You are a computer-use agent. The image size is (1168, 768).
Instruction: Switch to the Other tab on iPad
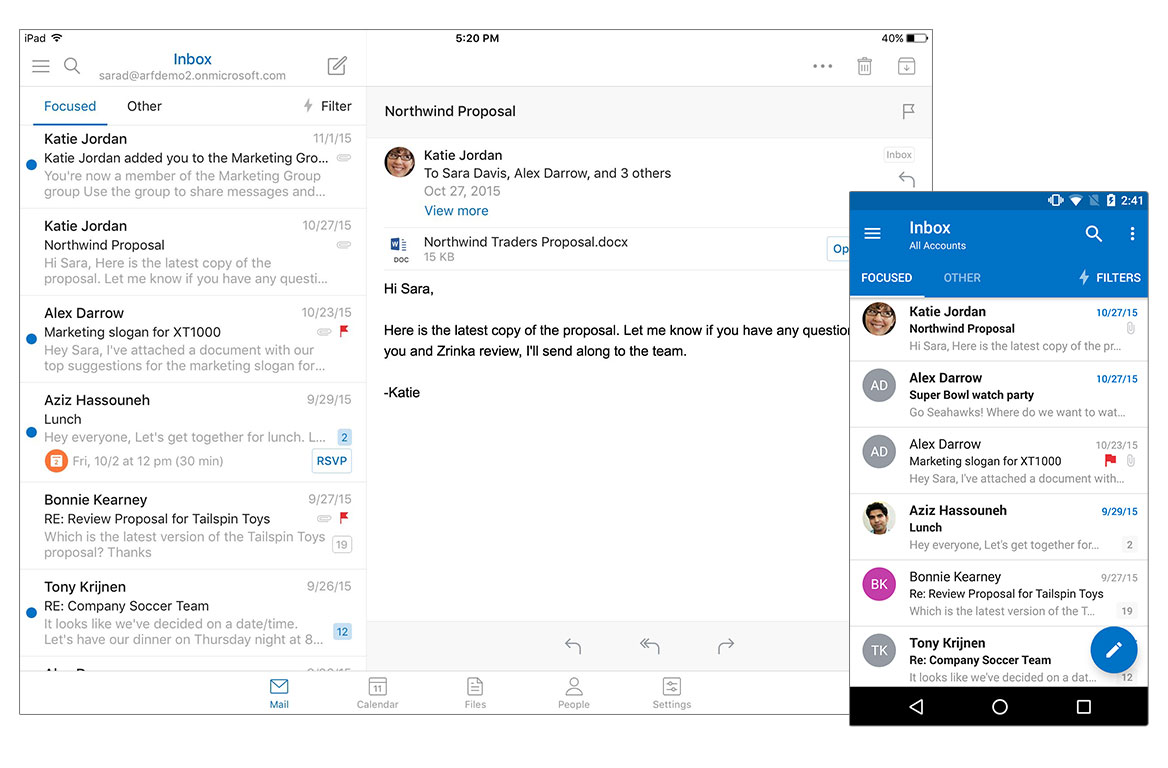click(x=144, y=106)
